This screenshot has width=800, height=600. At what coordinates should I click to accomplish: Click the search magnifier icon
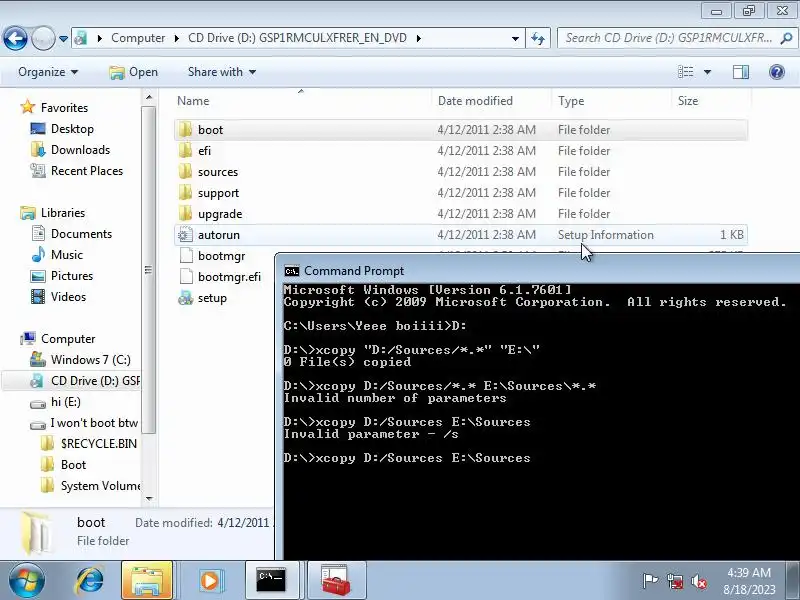[x=786, y=38]
